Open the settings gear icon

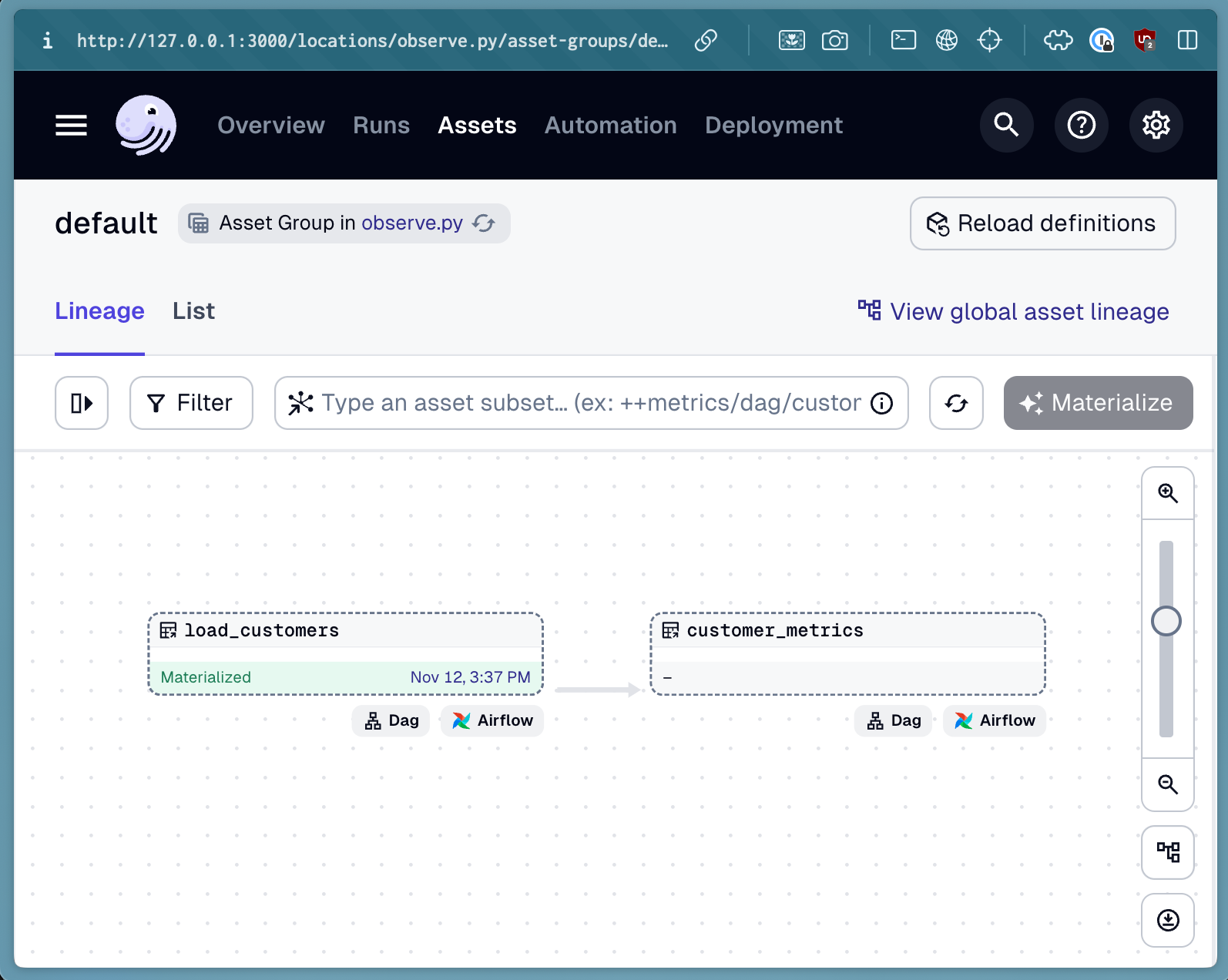point(1156,125)
